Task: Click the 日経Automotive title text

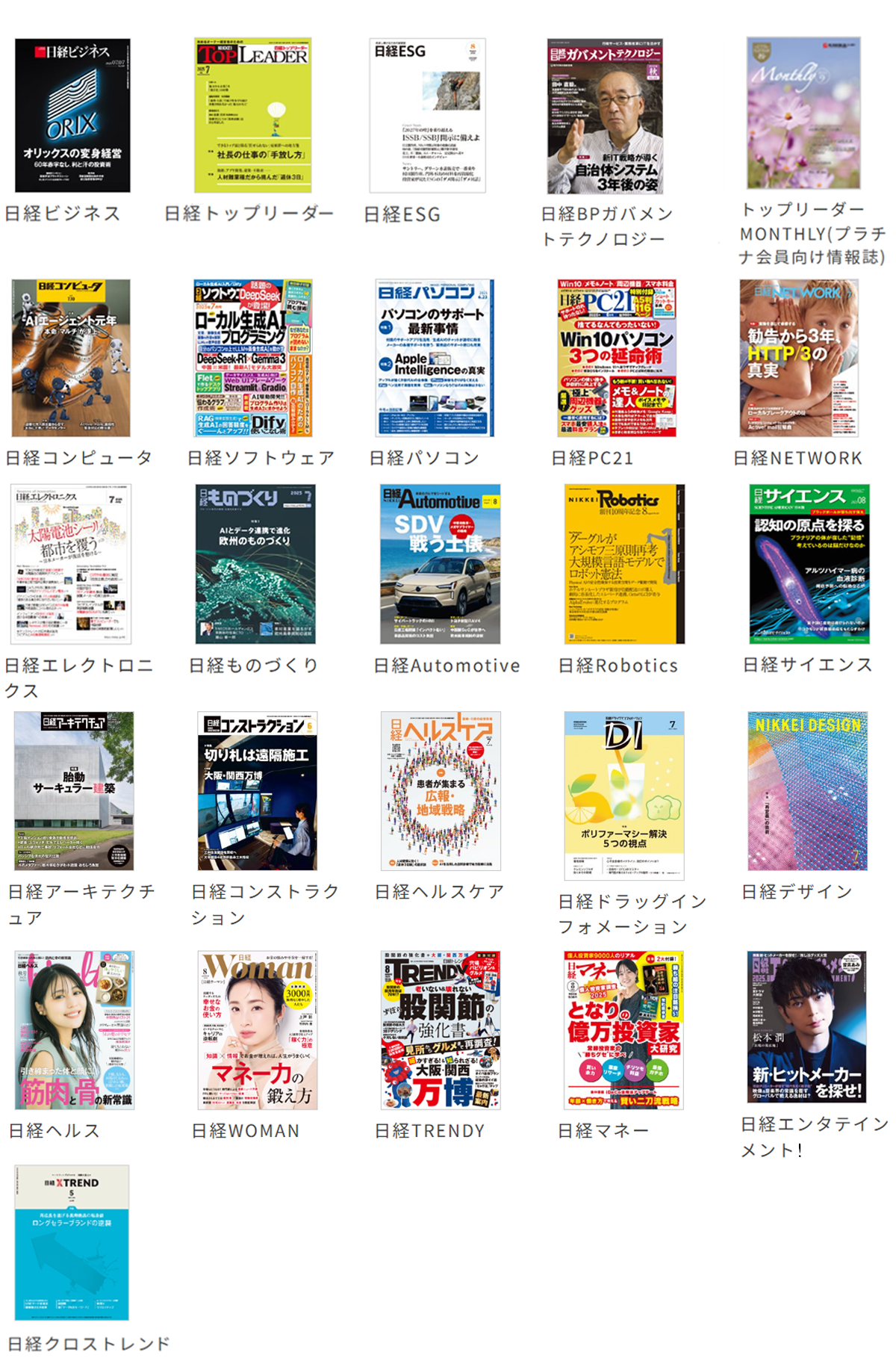Action: (x=447, y=666)
